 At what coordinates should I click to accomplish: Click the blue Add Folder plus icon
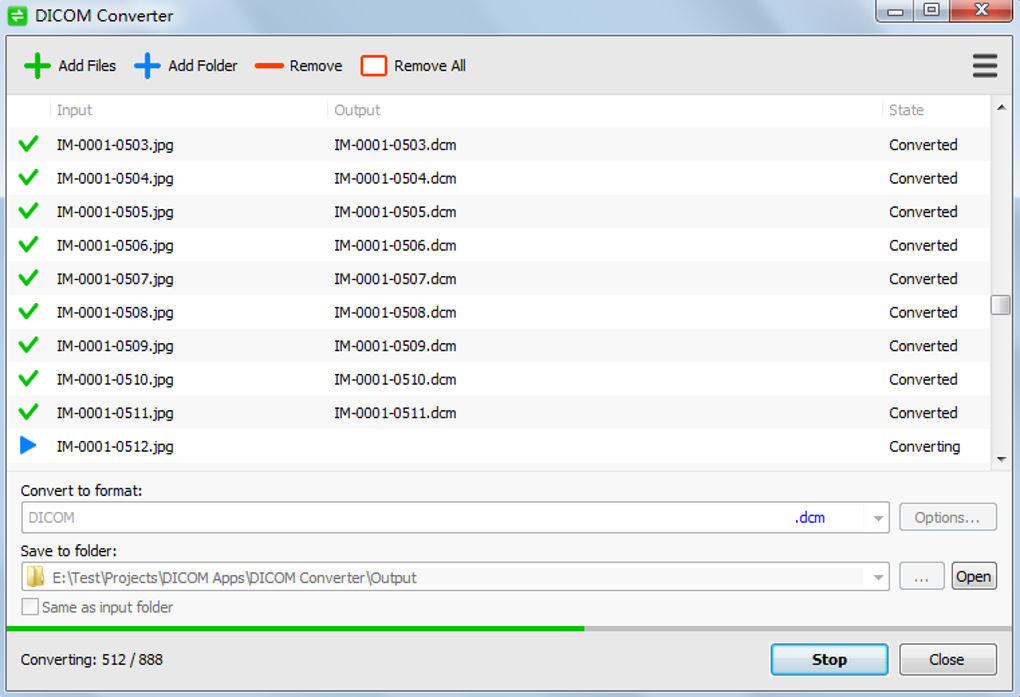point(147,66)
